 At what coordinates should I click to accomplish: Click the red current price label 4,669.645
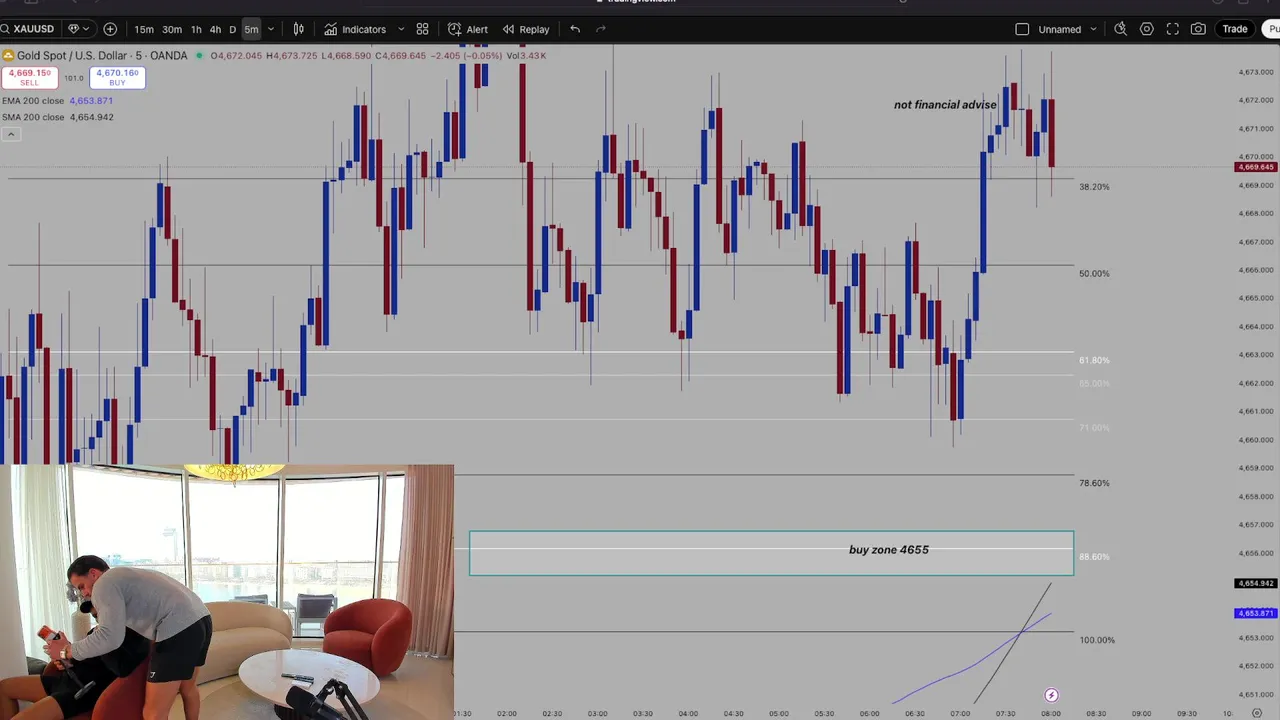coord(1255,167)
